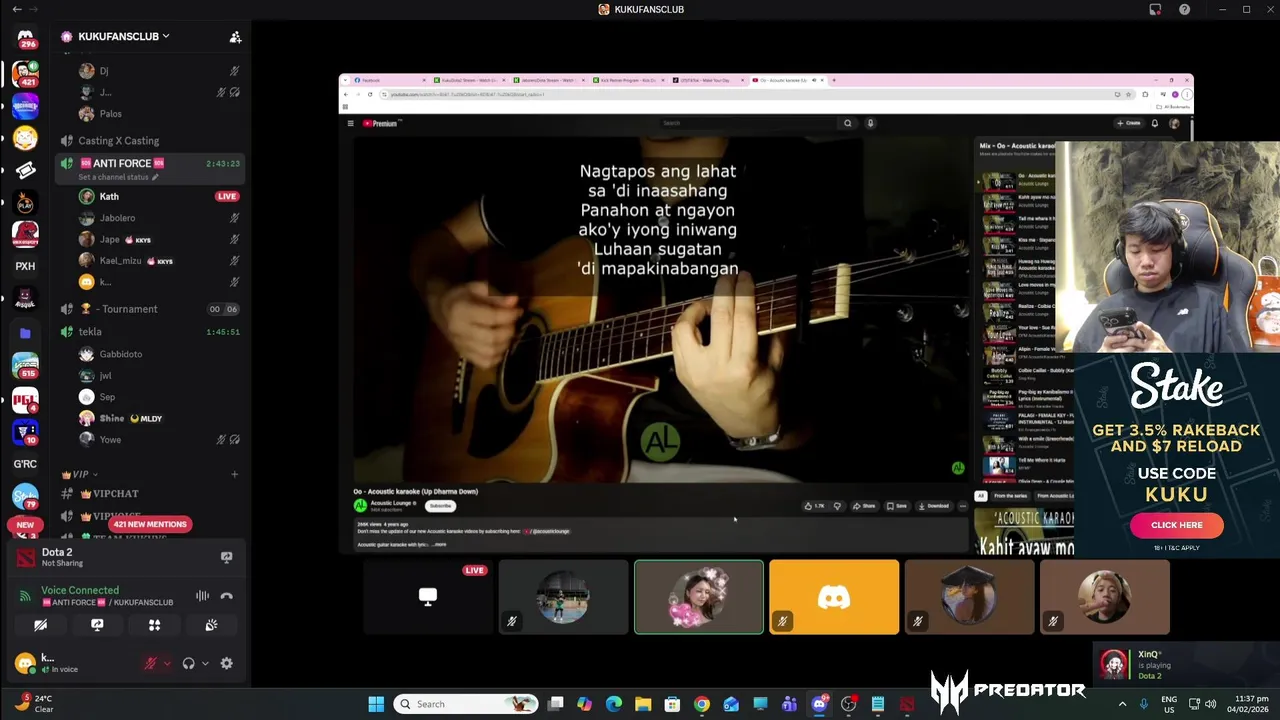The height and width of the screenshot is (720, 1280).
Task: Click the Windows Start button
Action: [376, 704]
